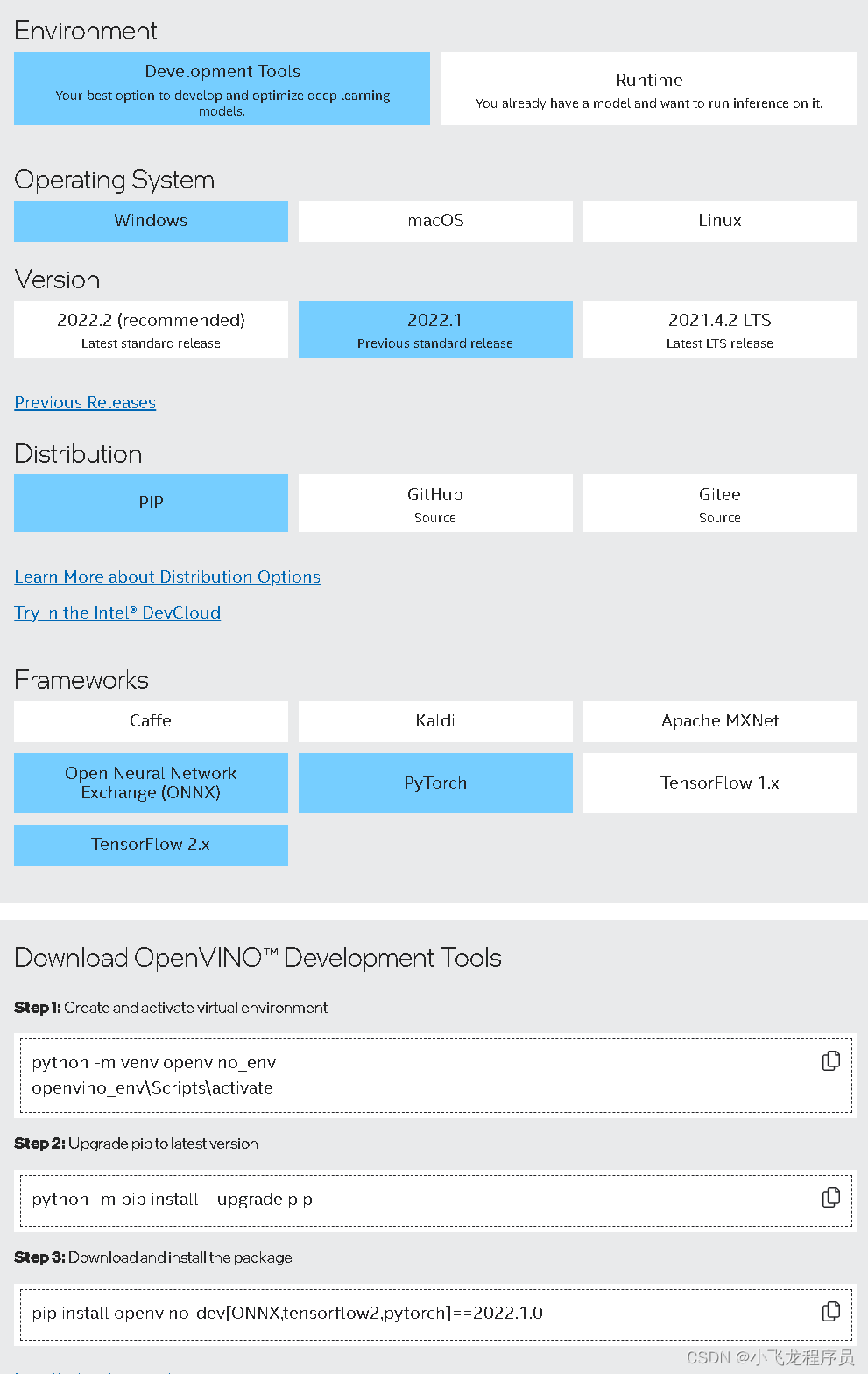868x1374 pixels.
Task: Toggle TensorFlow 1.x framework
Action: [x=720, y=783]
